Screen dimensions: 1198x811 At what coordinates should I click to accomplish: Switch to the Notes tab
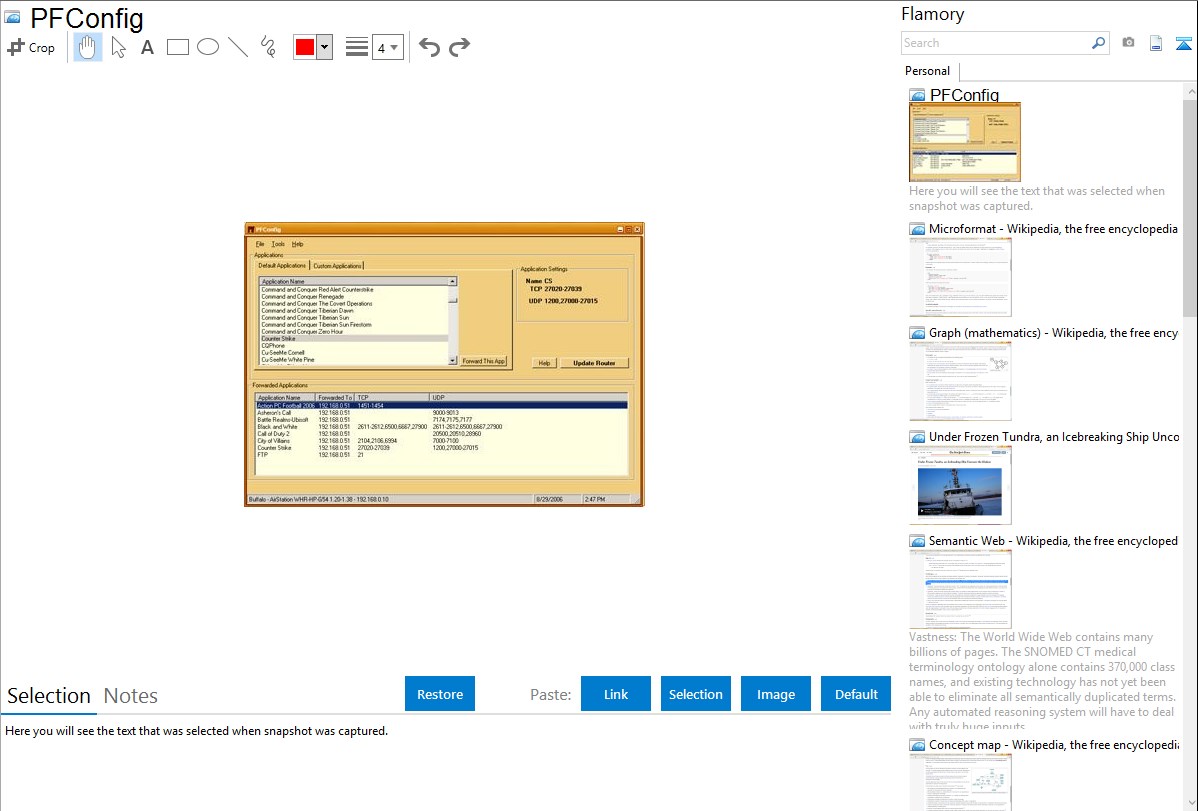[x=131, y=696]
